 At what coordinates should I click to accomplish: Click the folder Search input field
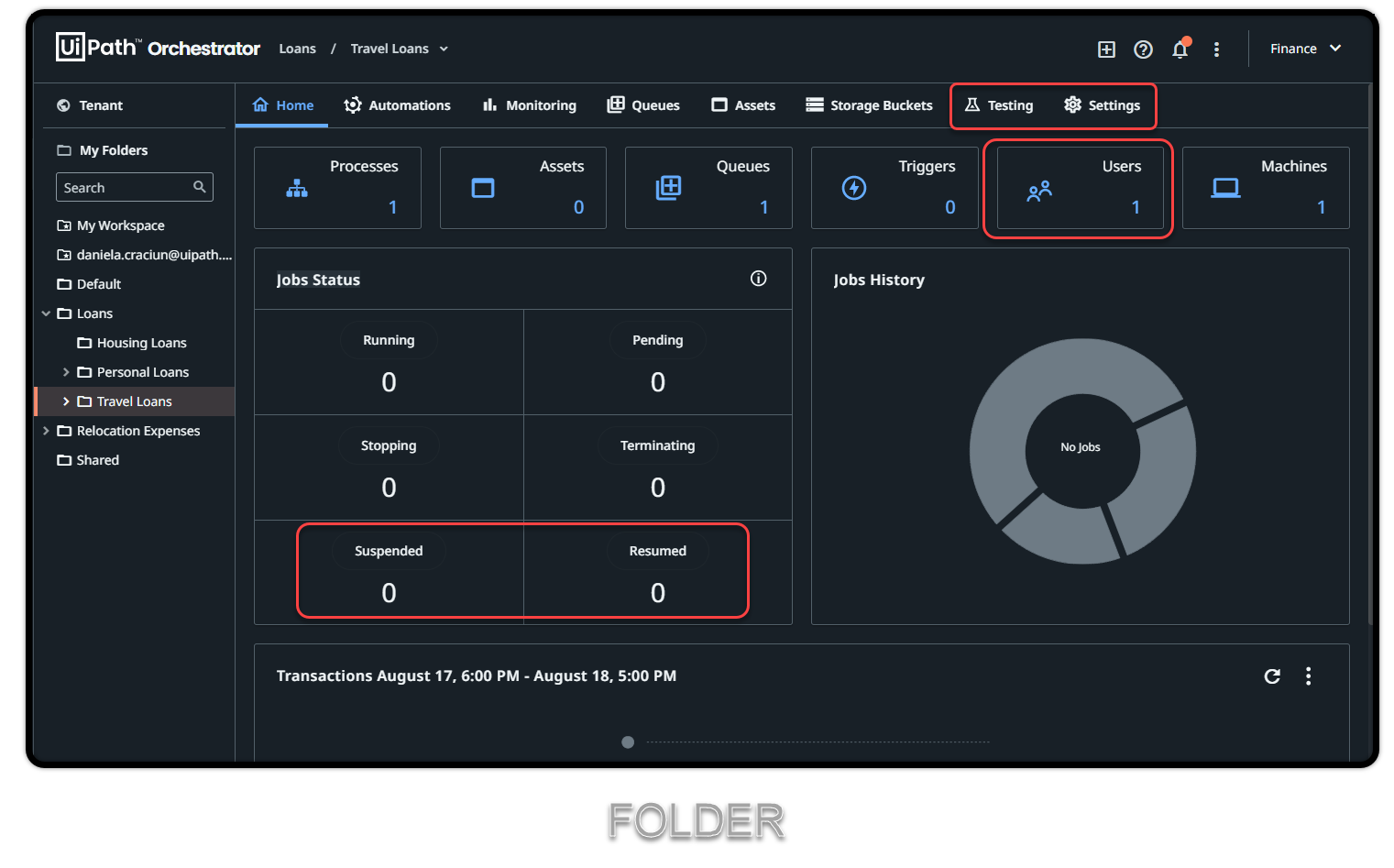[135, 187]
